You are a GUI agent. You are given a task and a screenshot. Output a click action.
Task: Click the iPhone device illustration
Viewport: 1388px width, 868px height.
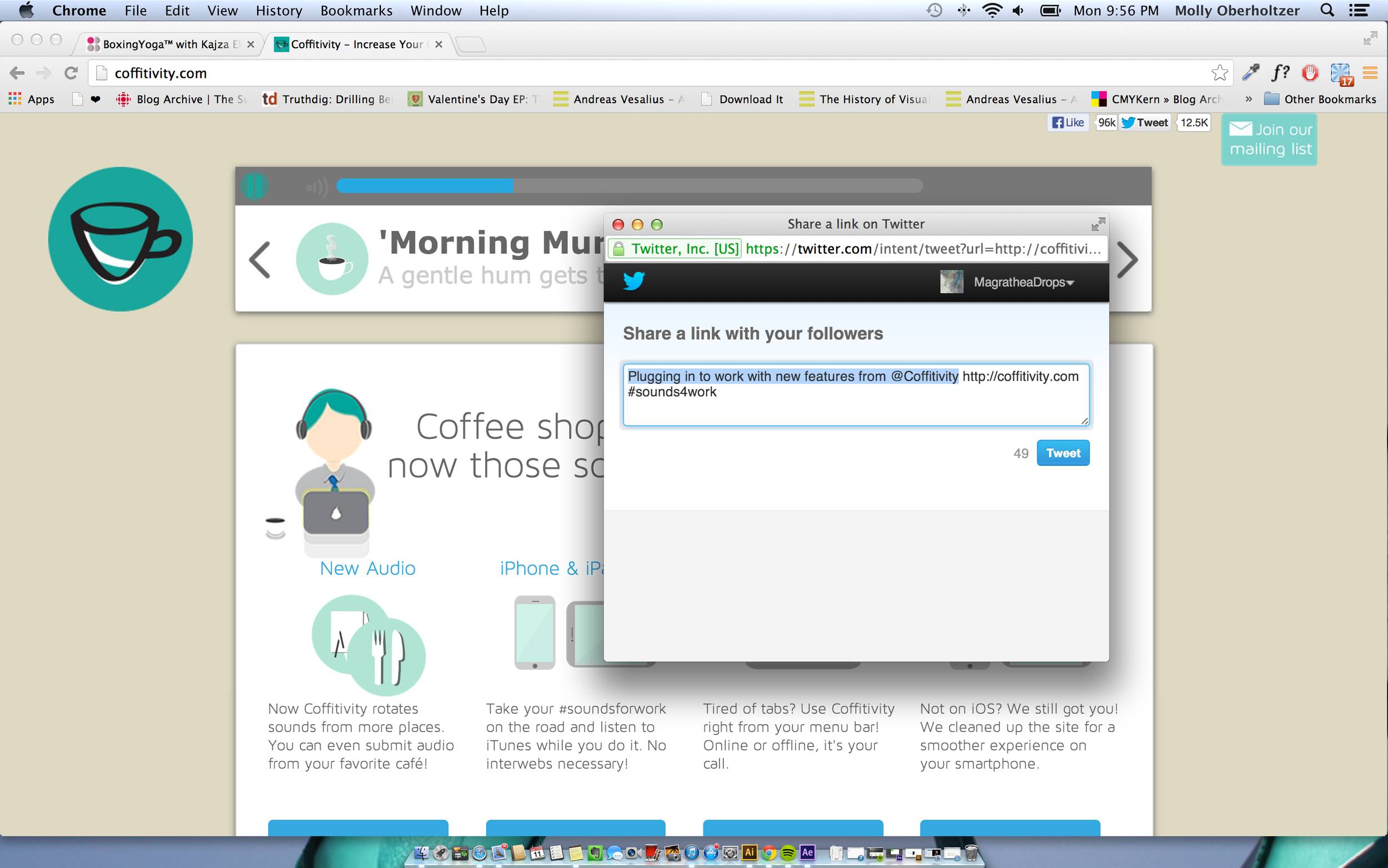pos(535,632)
